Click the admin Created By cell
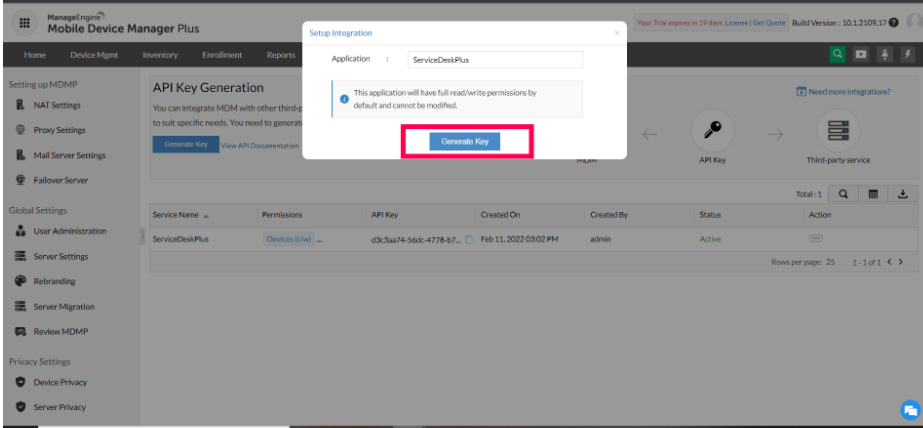 pyautogui.click(x=600, y=239)
